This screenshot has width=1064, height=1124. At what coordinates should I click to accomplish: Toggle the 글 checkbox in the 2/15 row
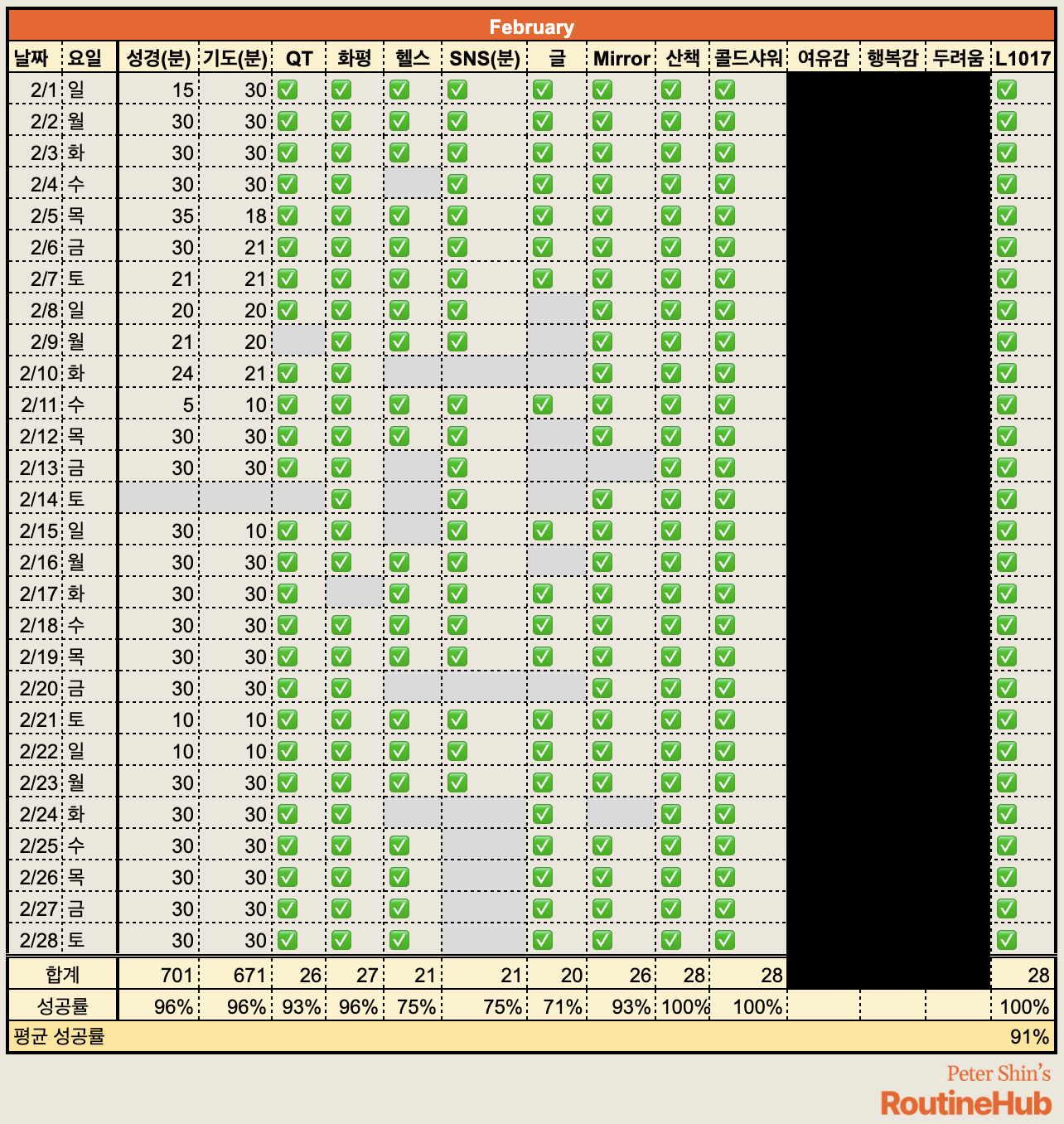pos(543,531)
